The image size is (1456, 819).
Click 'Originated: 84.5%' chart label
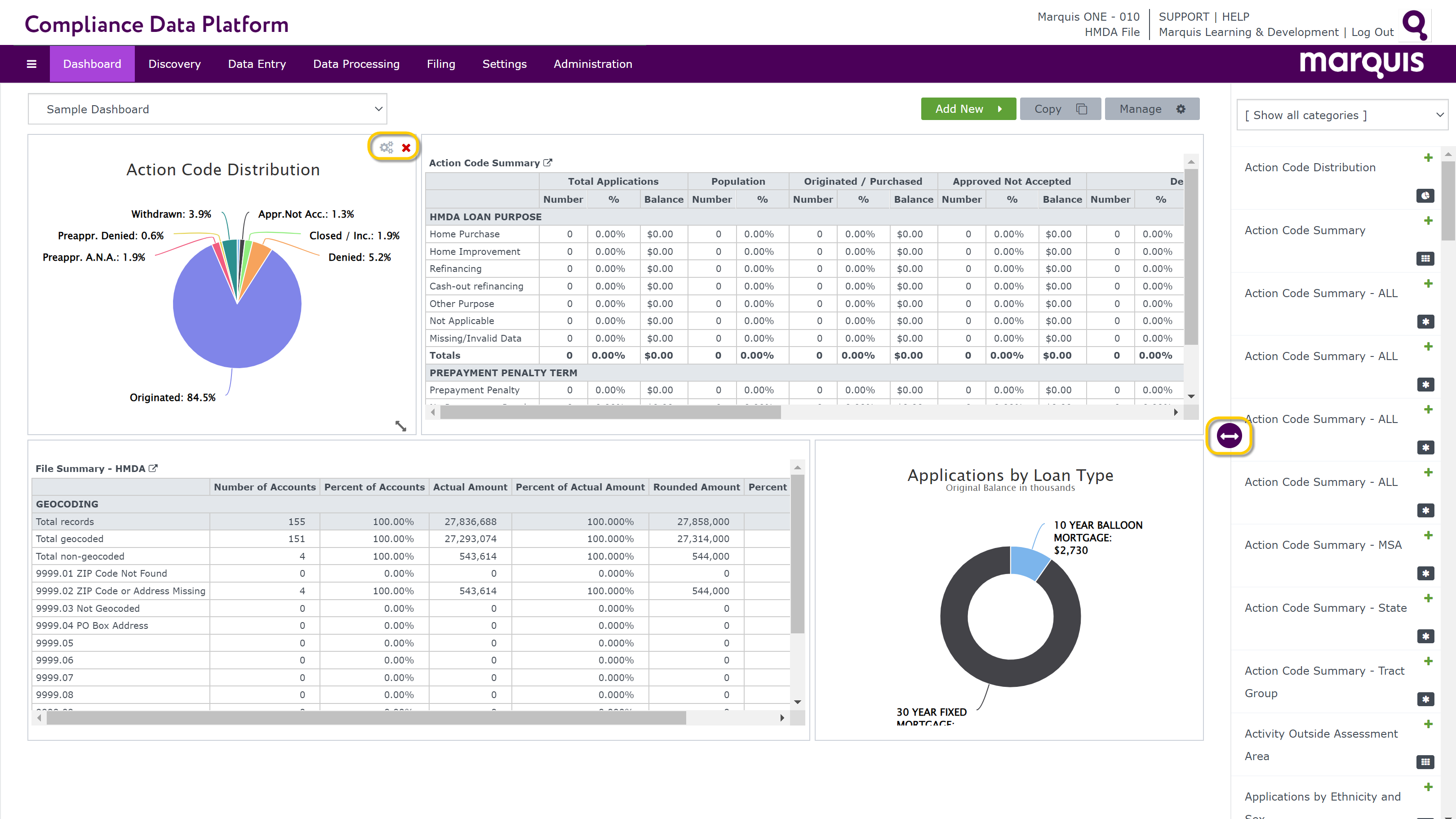pos(173,397)
